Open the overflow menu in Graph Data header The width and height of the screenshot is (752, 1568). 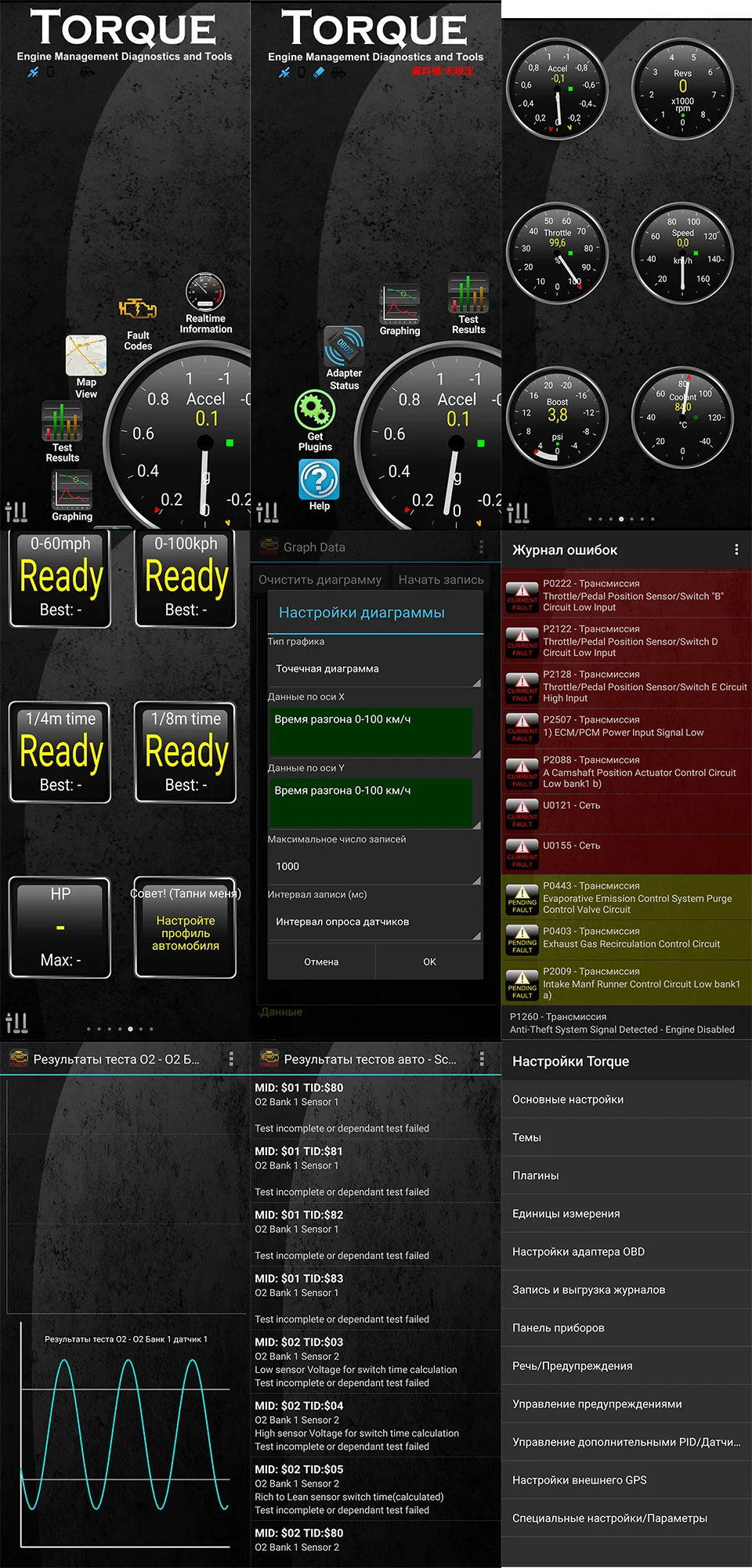[481, 547]
